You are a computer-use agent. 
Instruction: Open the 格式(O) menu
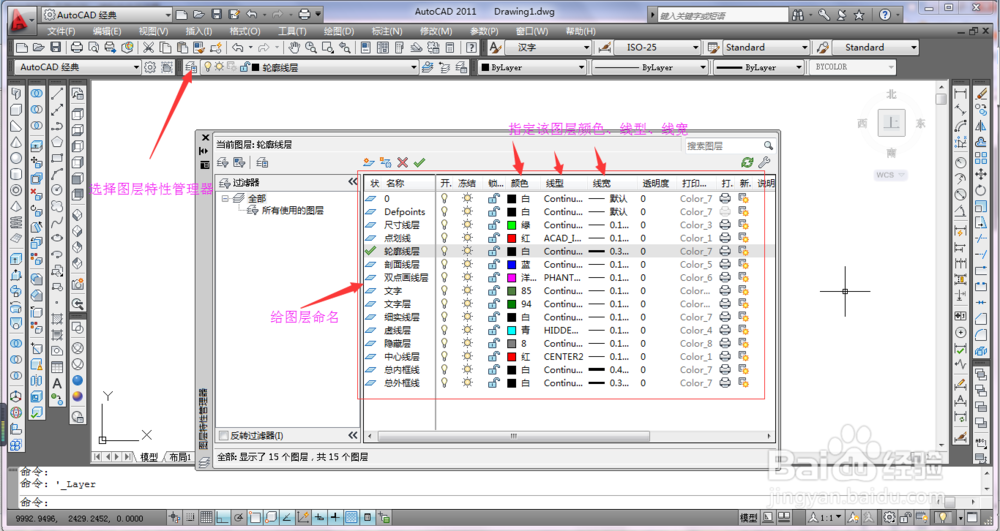tap(245, 31)
